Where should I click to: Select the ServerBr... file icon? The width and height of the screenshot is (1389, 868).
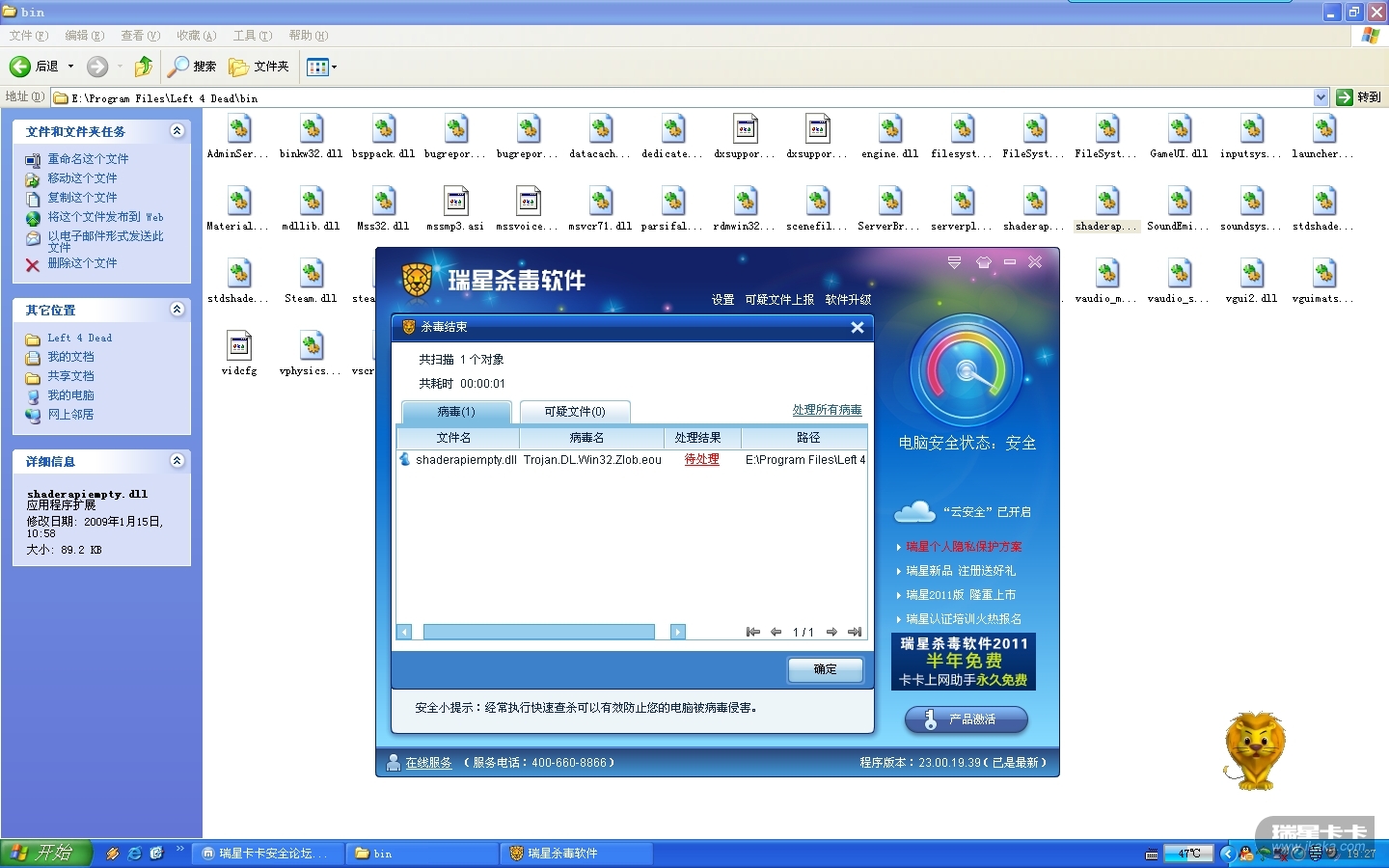tap(890, 201)
